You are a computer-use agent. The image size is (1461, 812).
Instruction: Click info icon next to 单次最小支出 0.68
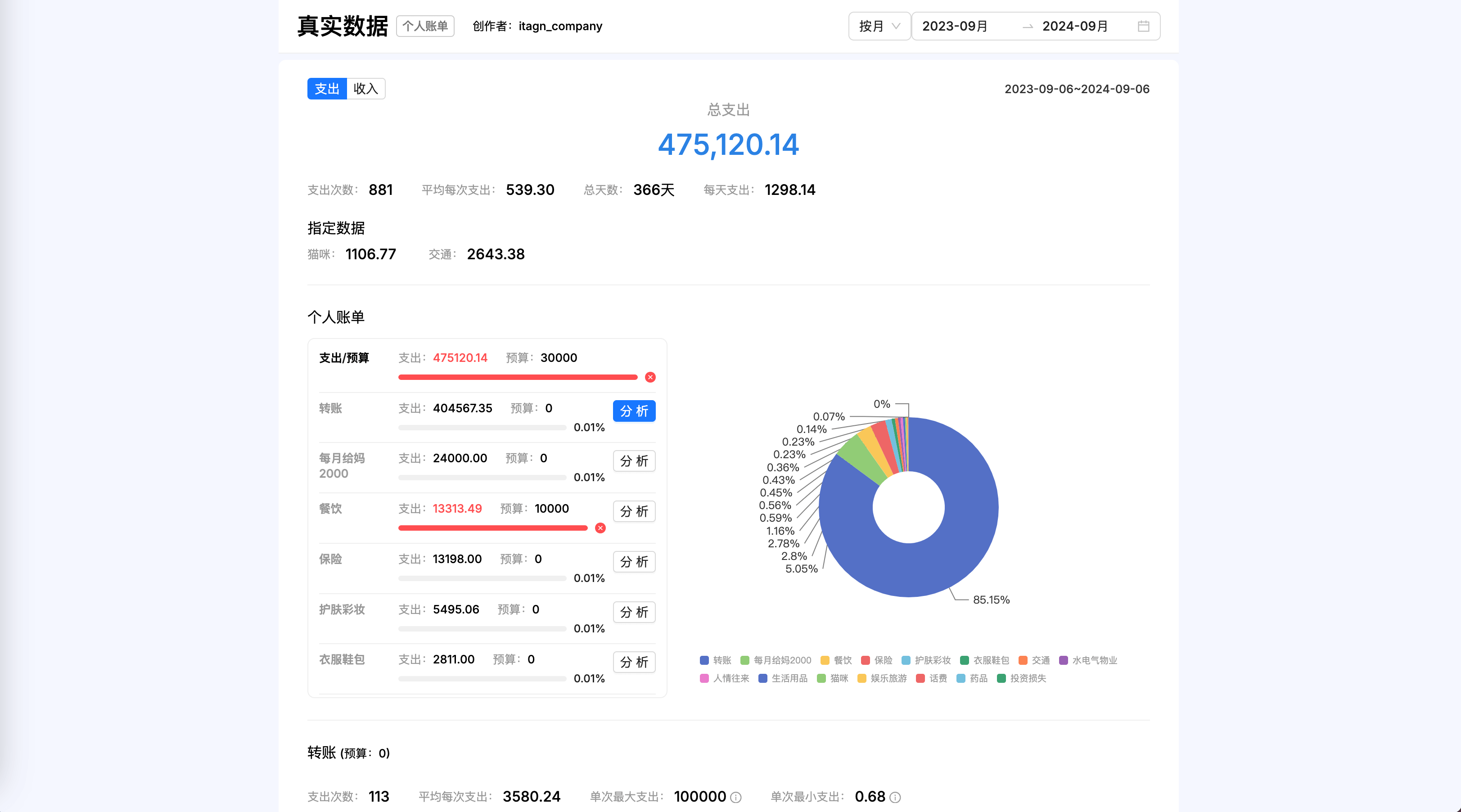pos(896,797)
